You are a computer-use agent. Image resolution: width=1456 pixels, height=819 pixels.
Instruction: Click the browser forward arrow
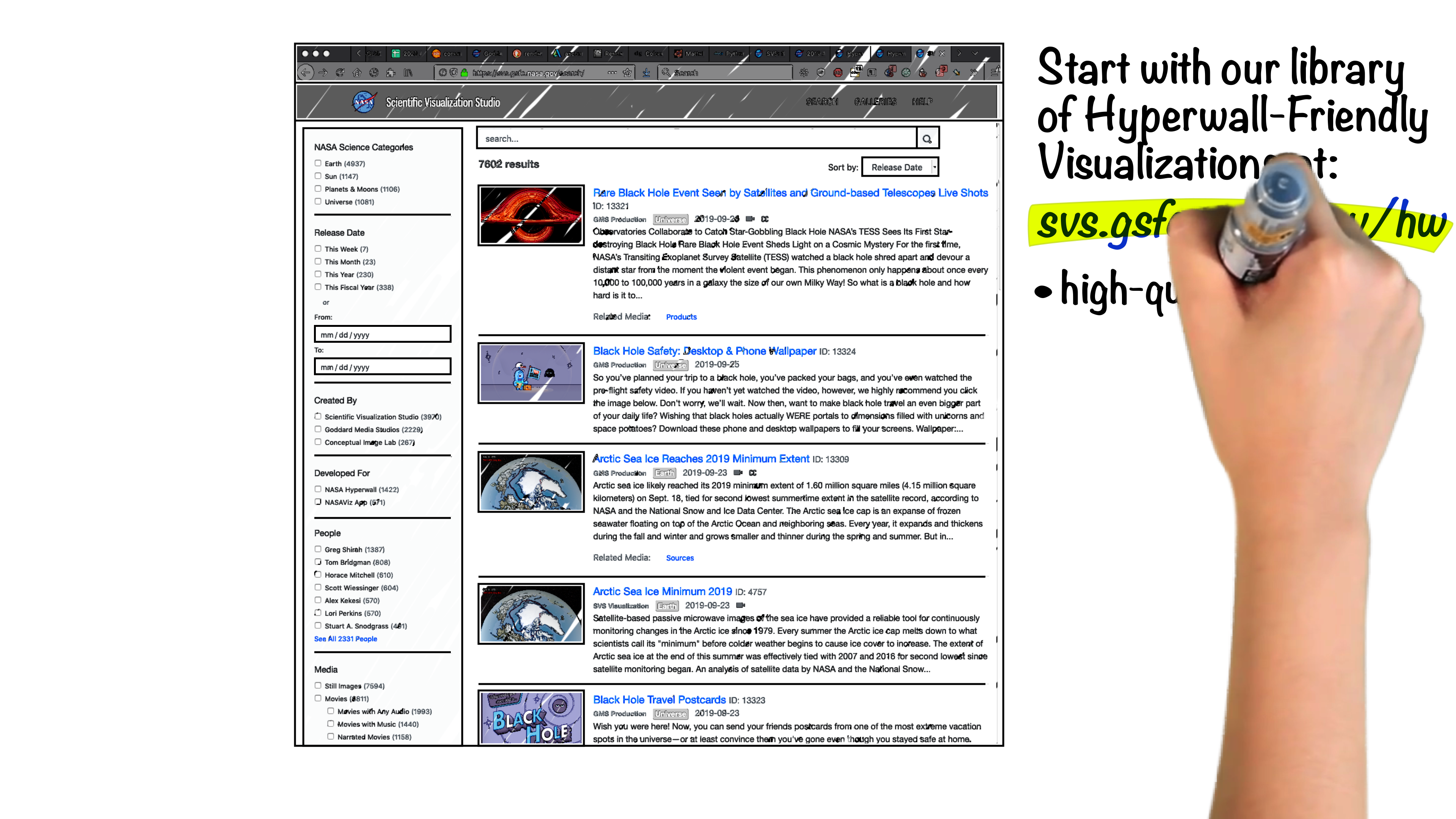[x=323, y=72]
